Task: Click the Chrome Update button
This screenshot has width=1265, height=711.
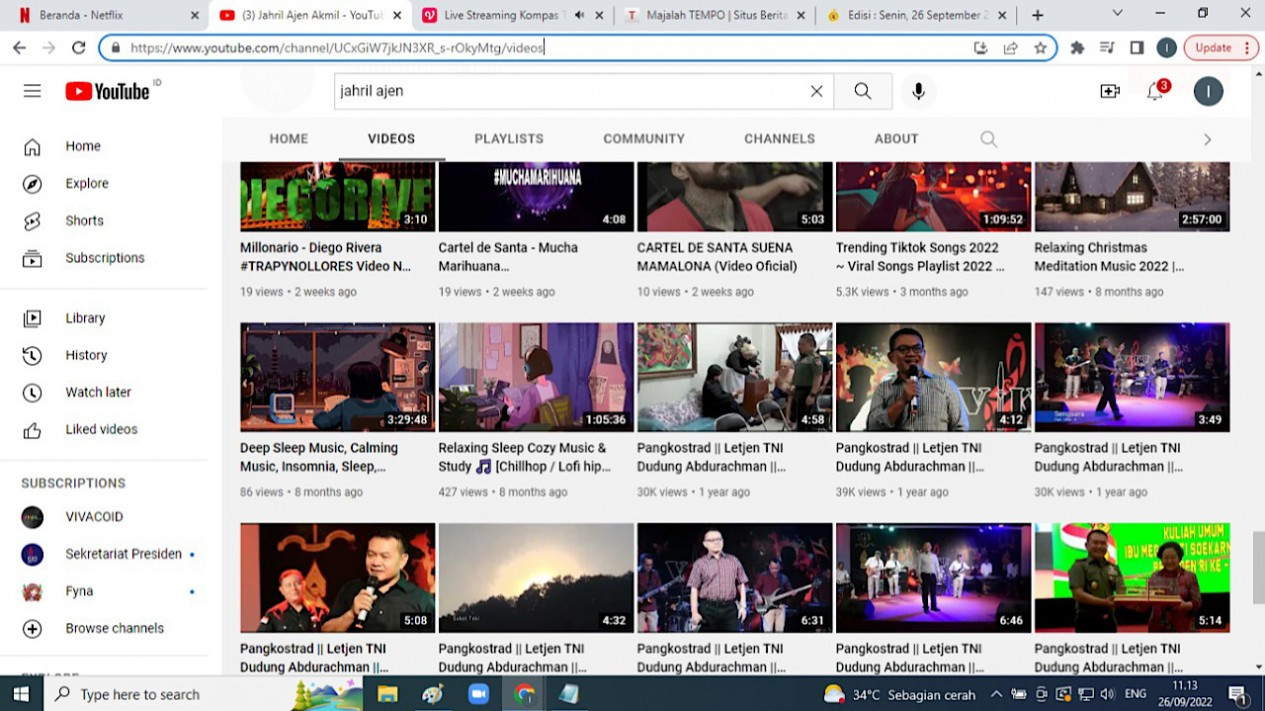Action: [x=1220, y=47]
